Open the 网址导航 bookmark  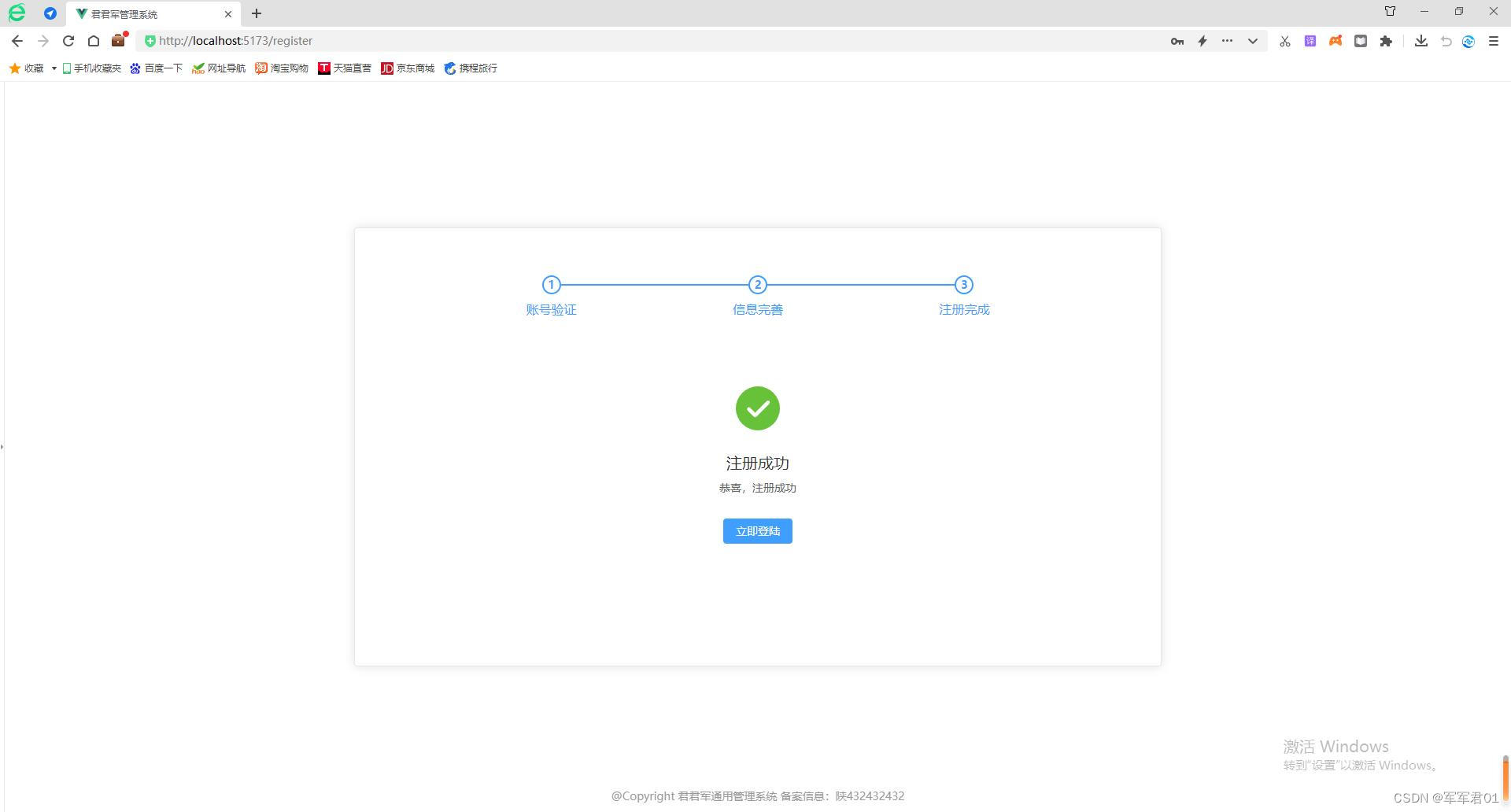coord(219,68)
